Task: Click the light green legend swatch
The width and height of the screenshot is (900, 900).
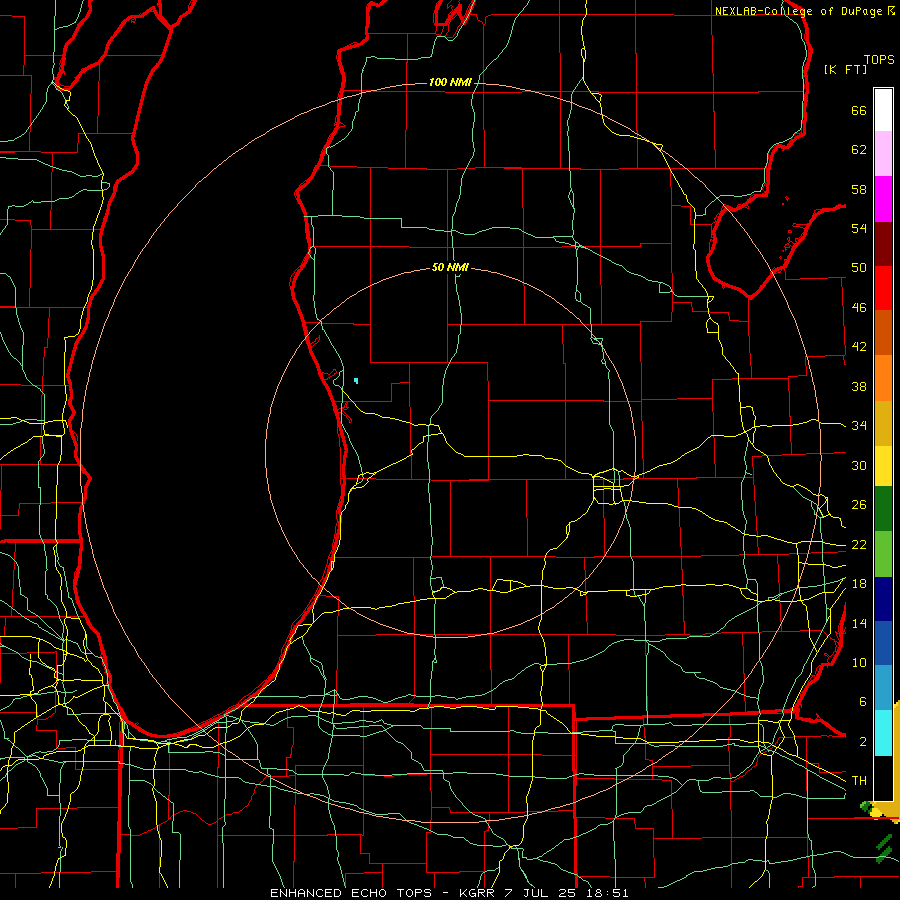Action: (x=883, y=554)
